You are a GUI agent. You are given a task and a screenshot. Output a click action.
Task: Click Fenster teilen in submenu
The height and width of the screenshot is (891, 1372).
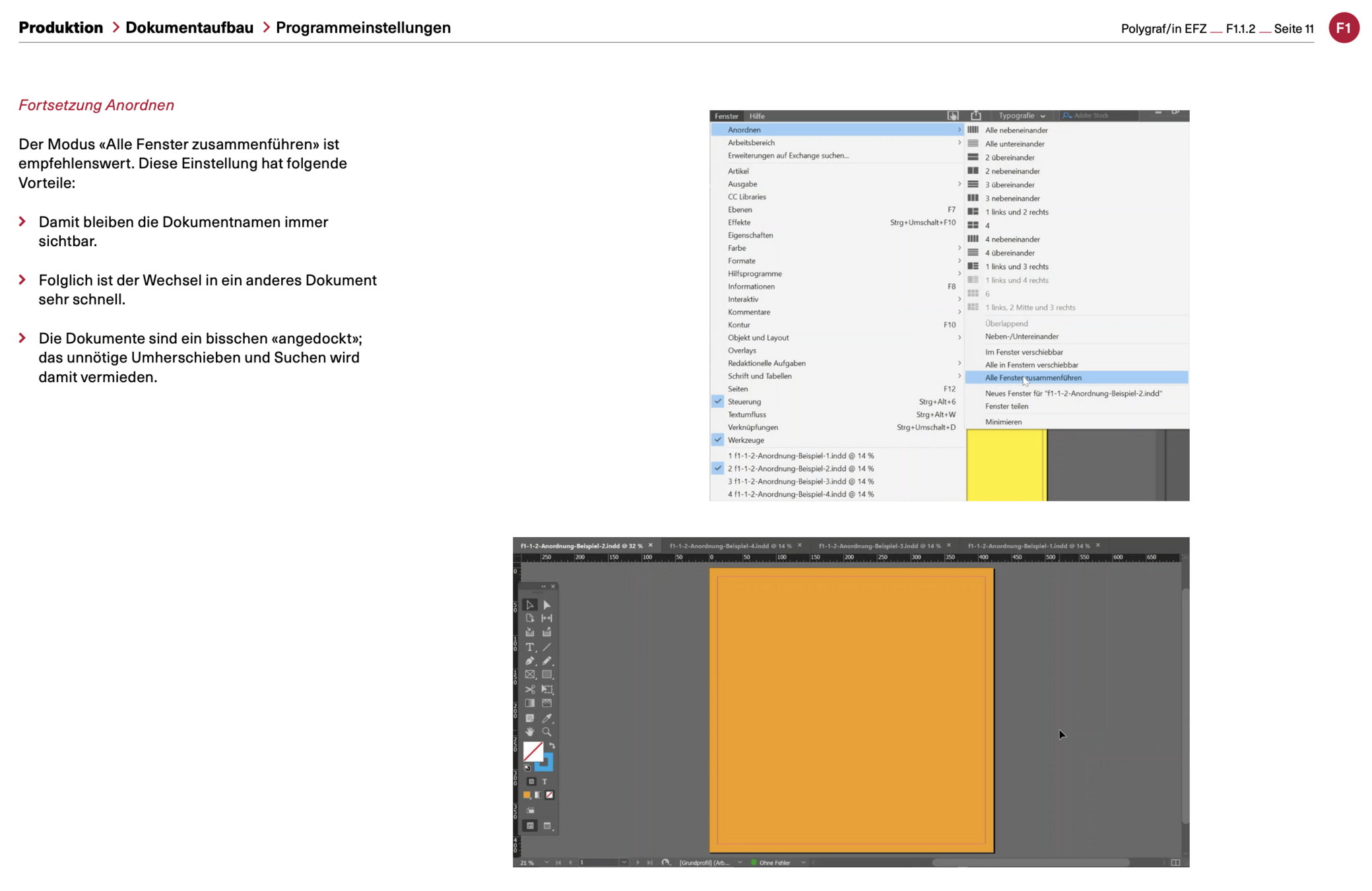point(1006,407)
